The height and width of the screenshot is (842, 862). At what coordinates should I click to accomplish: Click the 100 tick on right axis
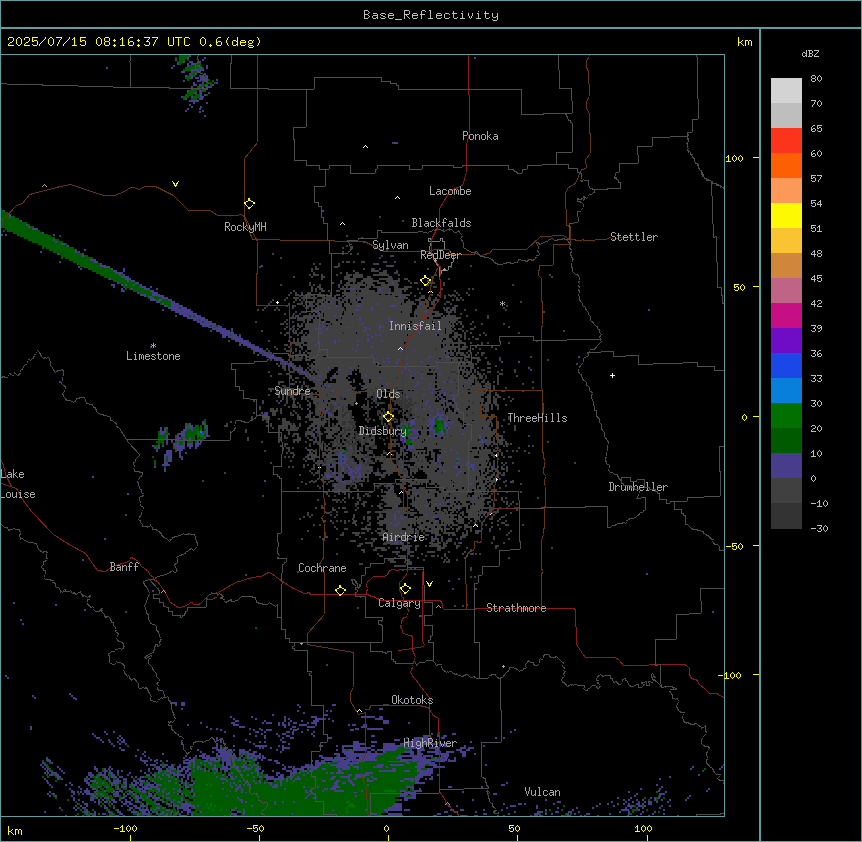click(734, 158)
